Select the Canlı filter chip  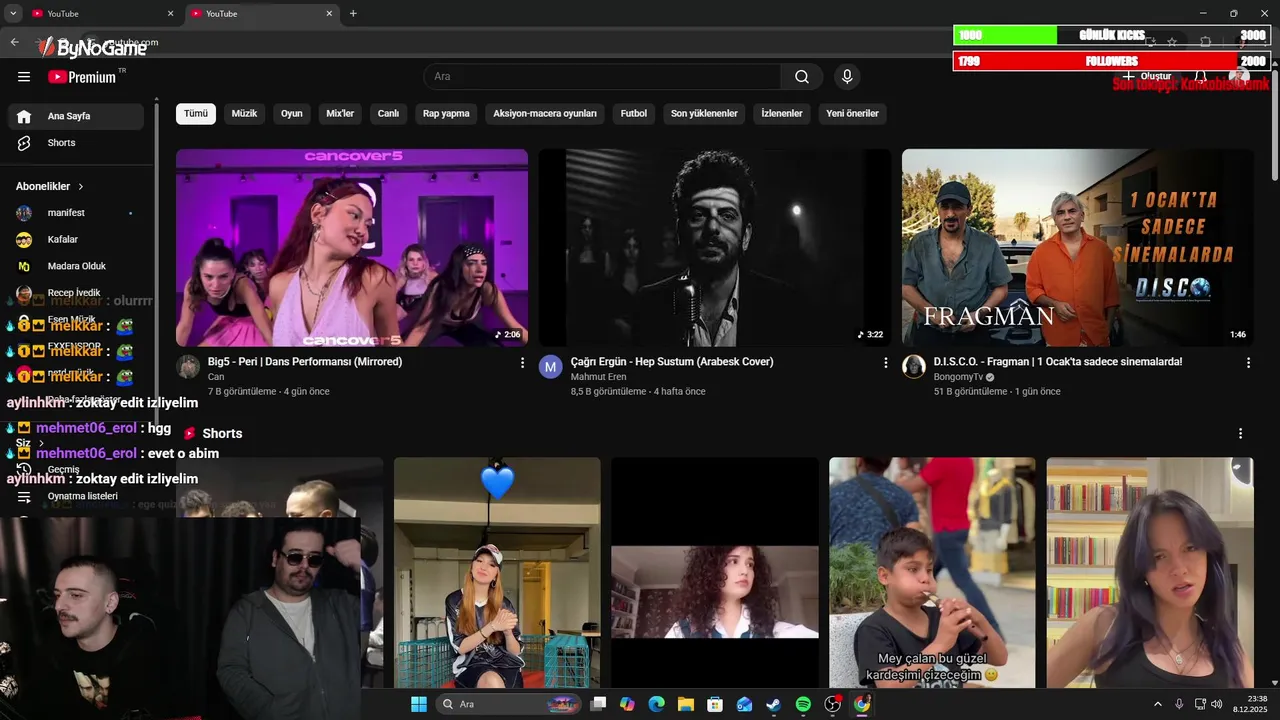388,114
